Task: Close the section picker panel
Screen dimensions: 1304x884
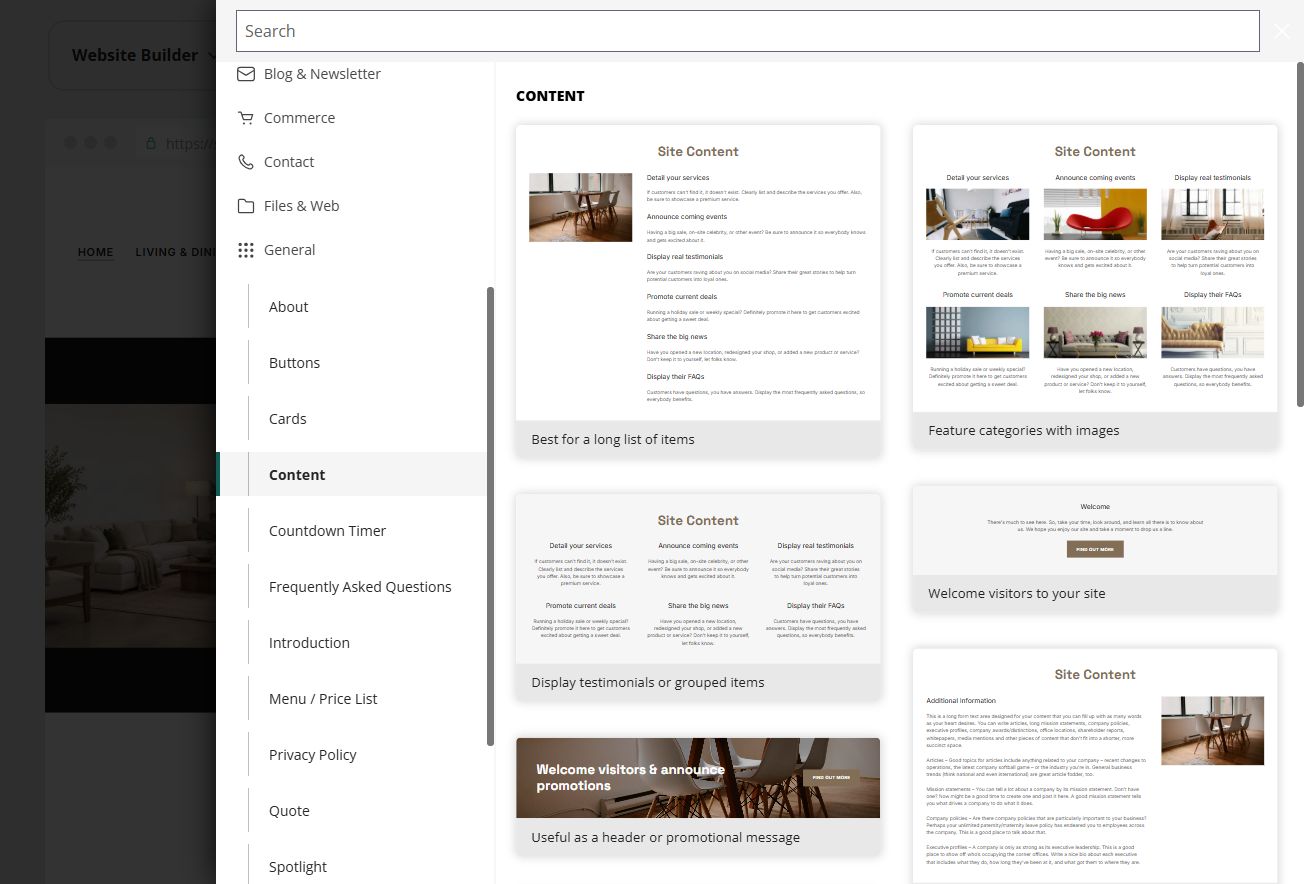Action: click(x=1282, y=31)
